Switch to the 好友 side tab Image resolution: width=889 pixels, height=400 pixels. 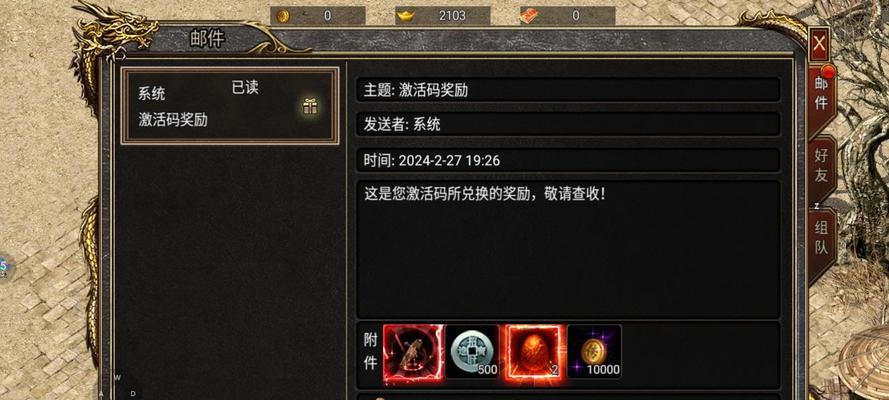pos(822,165)
